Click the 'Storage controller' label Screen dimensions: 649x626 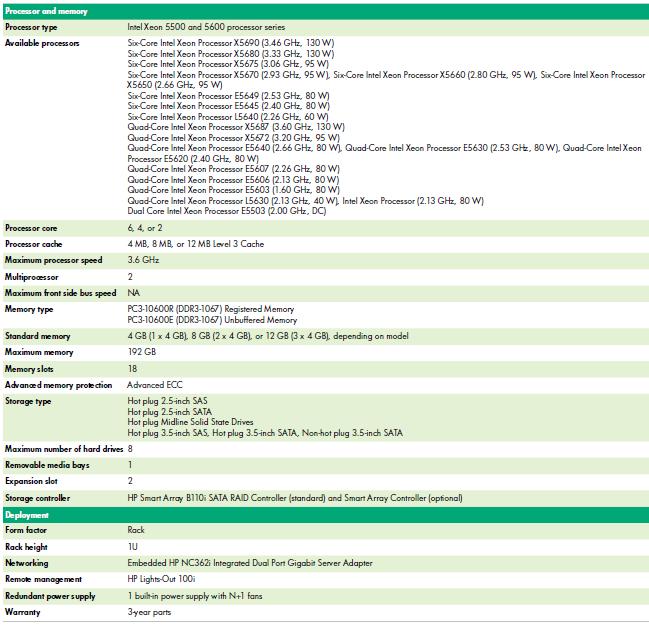(37, 498)
